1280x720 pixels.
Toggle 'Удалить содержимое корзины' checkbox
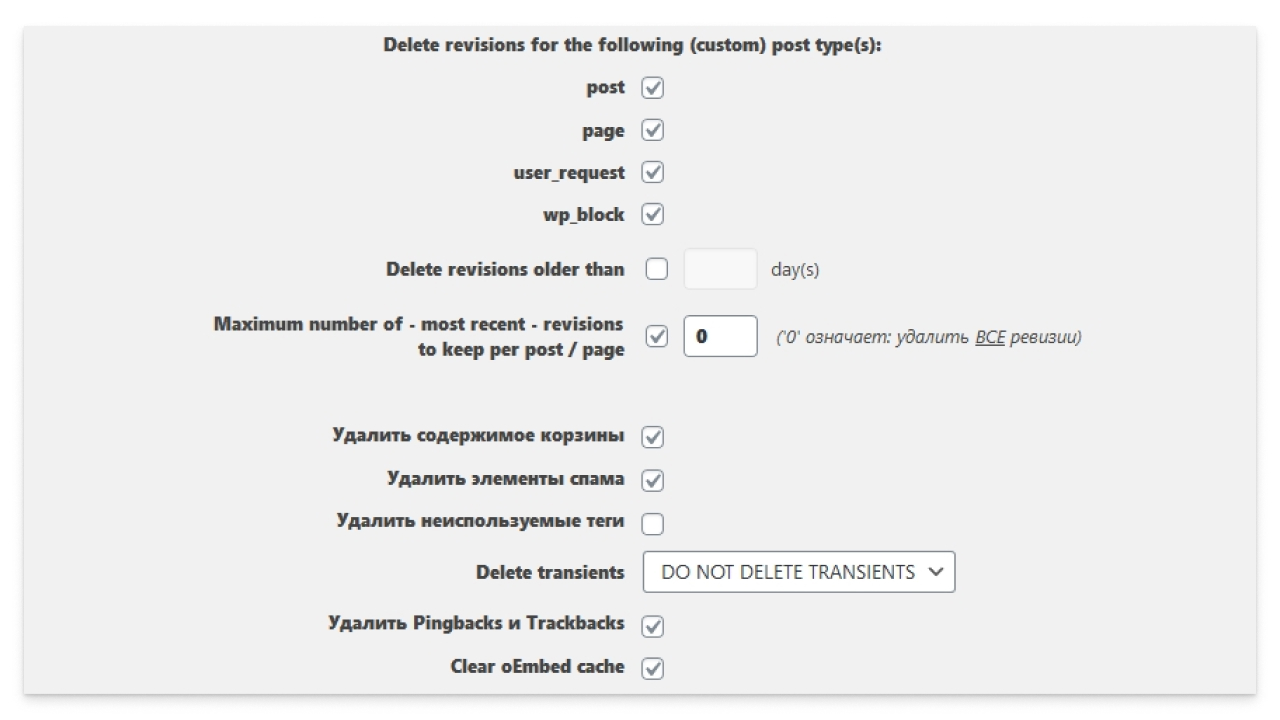(653, 437)
